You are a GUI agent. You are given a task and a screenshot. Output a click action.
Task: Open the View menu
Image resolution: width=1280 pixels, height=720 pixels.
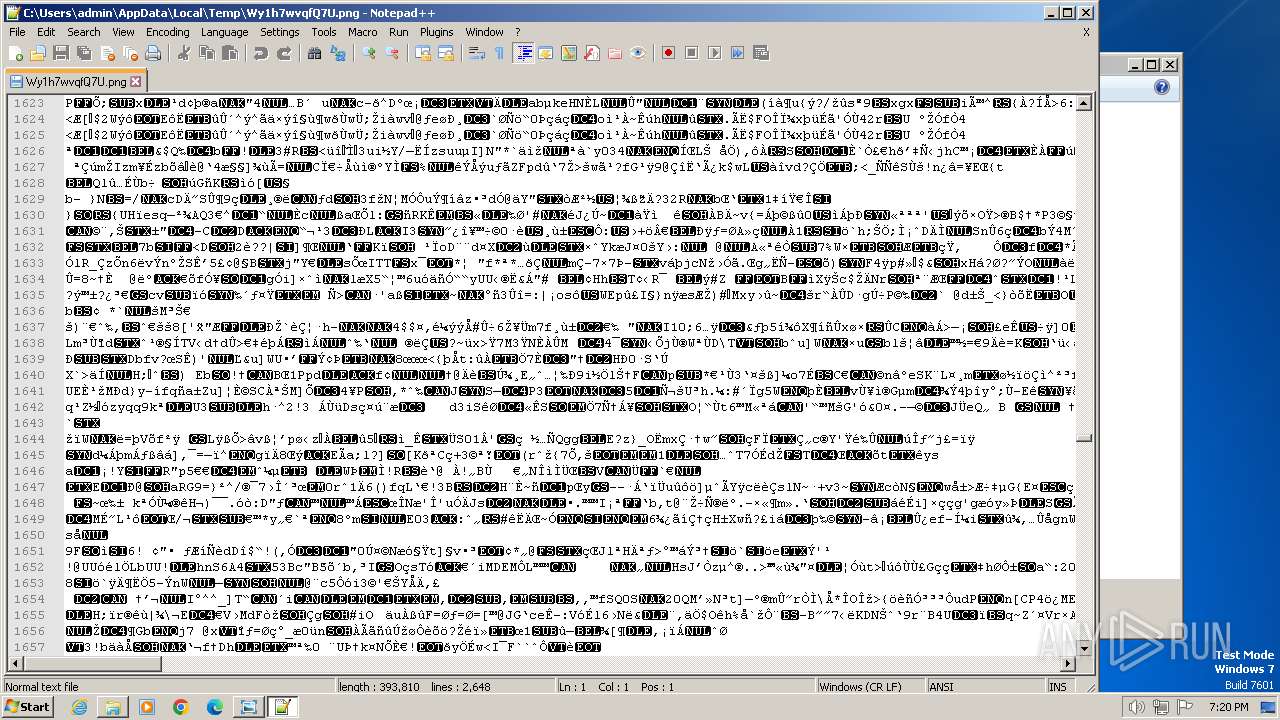(123, 32)
